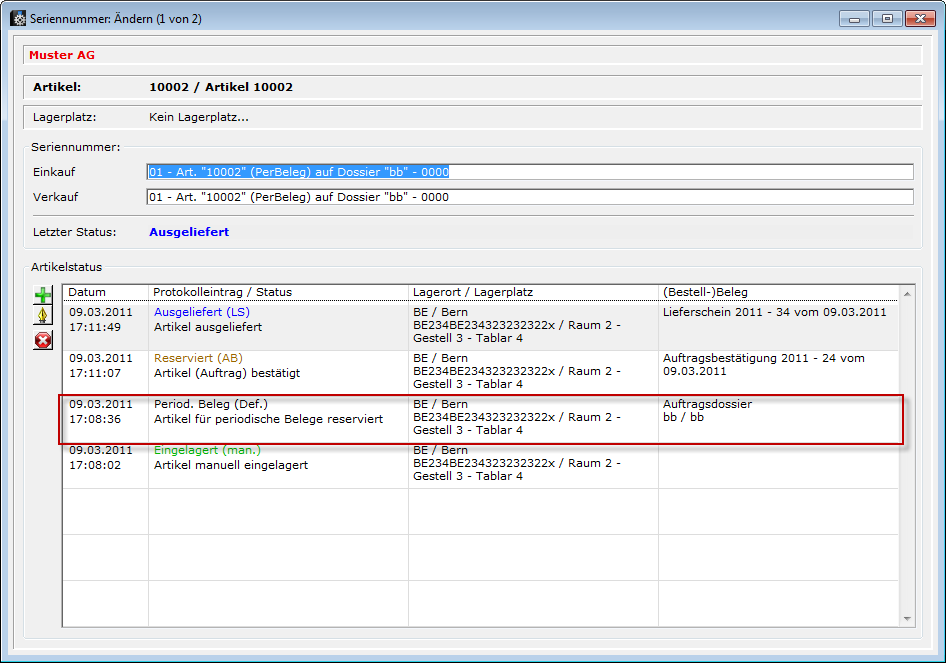Click the Kein Lagerplatz... text
The height and width of the screenshot is (663, 946).
click(x=199, y=117)
